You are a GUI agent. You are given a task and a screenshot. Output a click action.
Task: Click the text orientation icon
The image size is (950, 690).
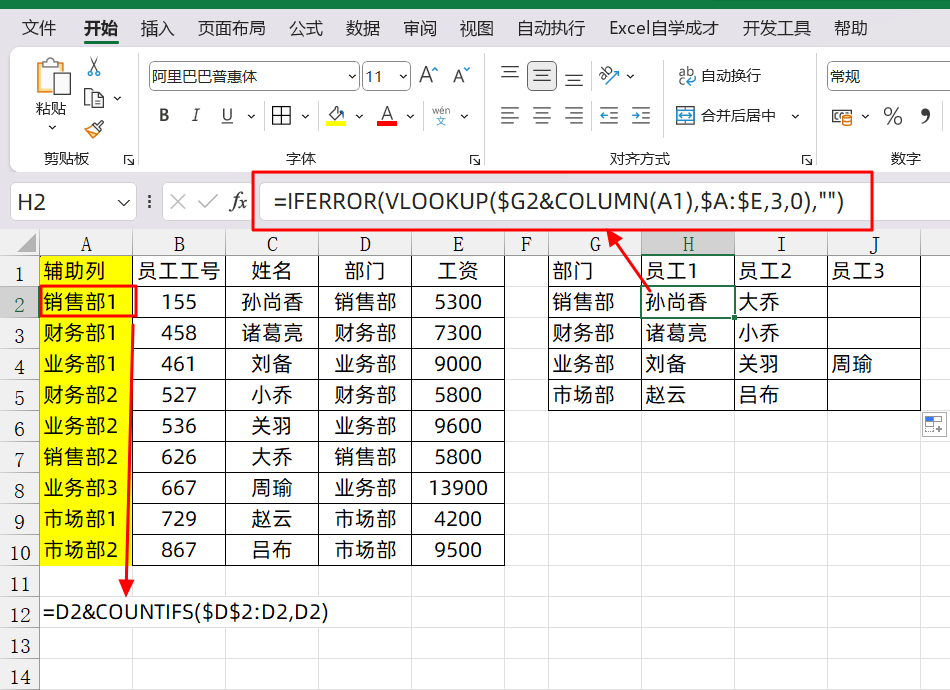tap(609, 76)
